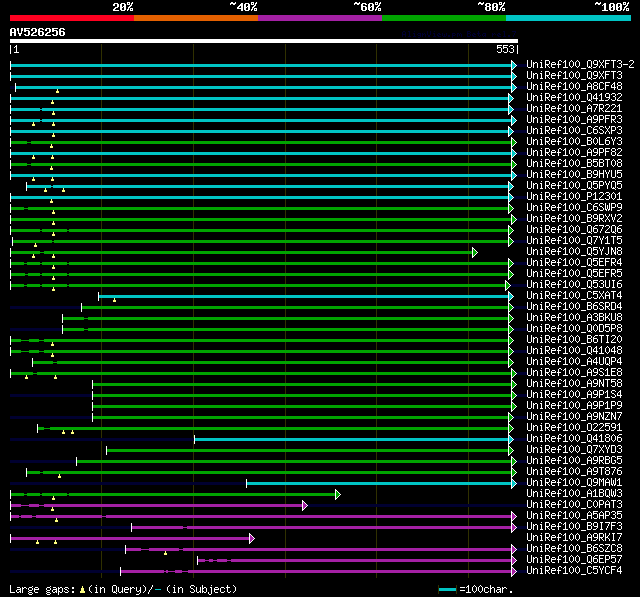Pick label UniRef100_A9NZN7
The image size is (640, 597).
[x=574, y=417]
